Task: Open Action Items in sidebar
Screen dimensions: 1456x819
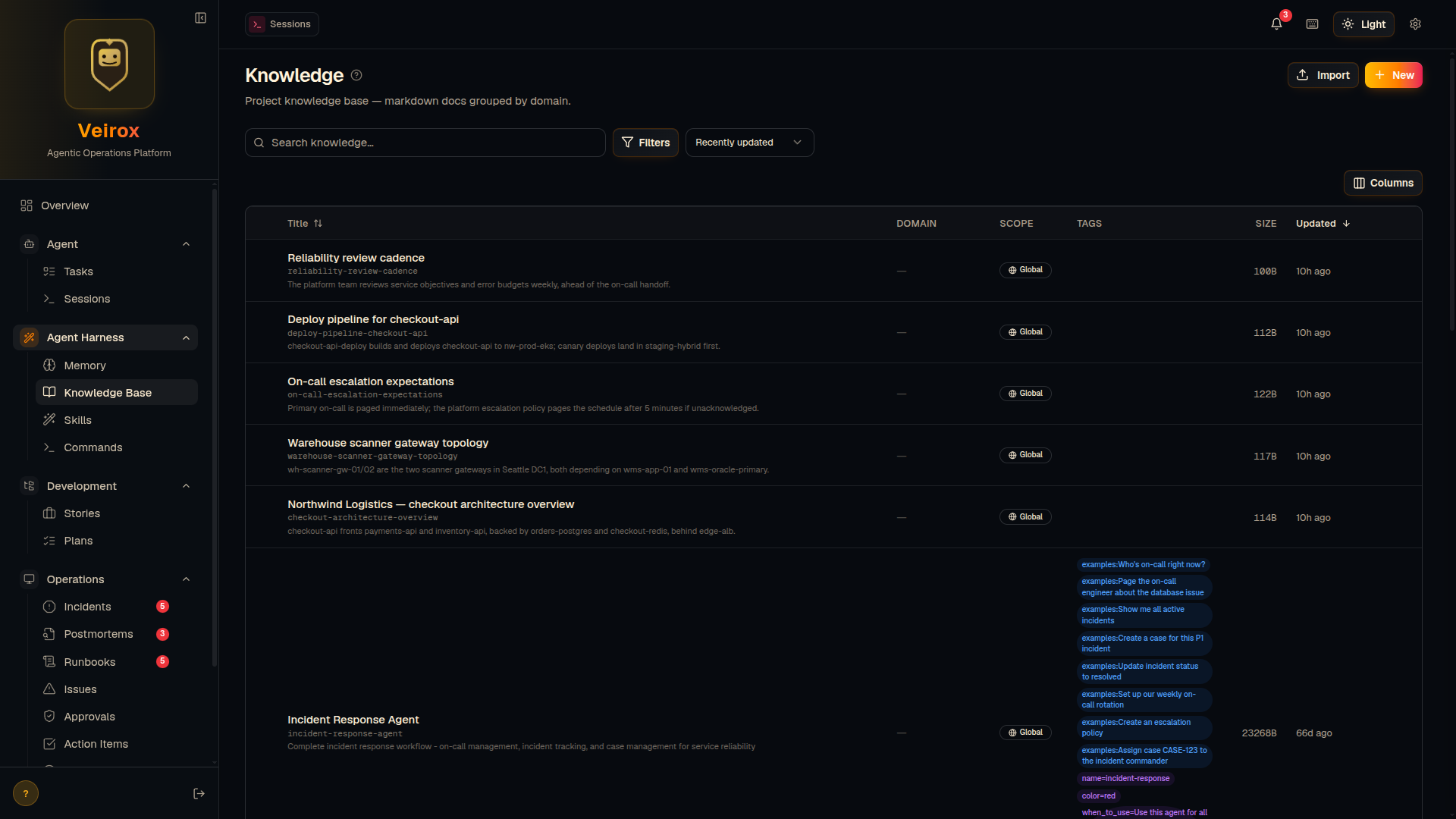Action: 117,744
